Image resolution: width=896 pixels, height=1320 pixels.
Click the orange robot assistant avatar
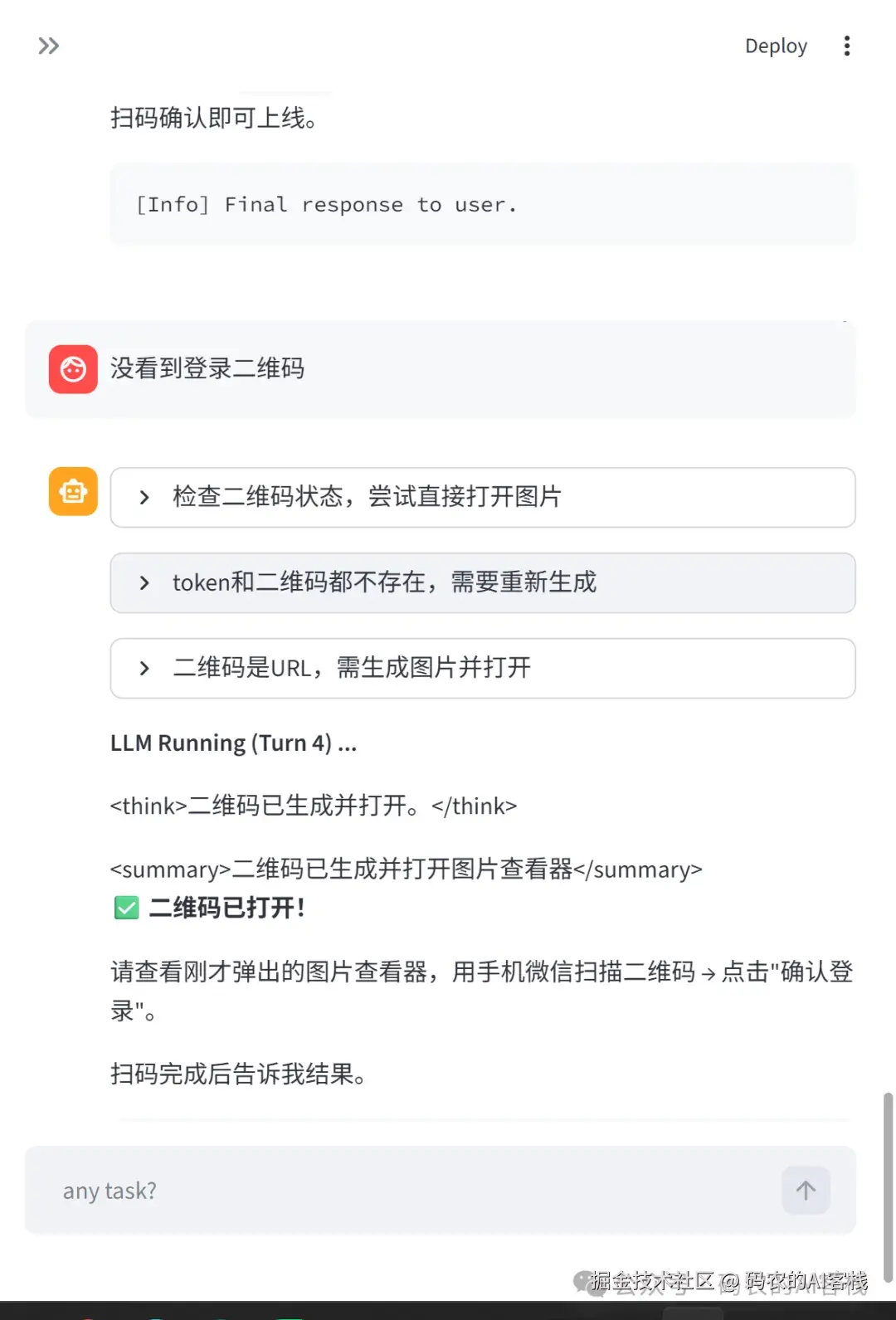[73, 492]
